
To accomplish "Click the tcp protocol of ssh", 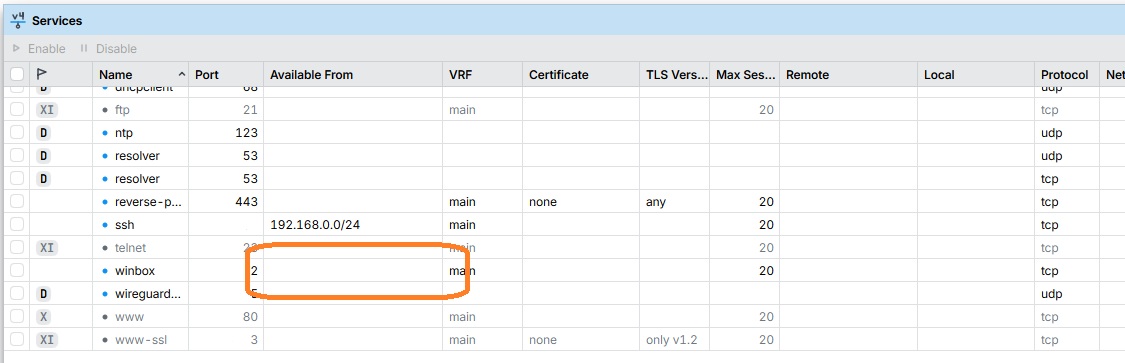I will (1050, 225).
